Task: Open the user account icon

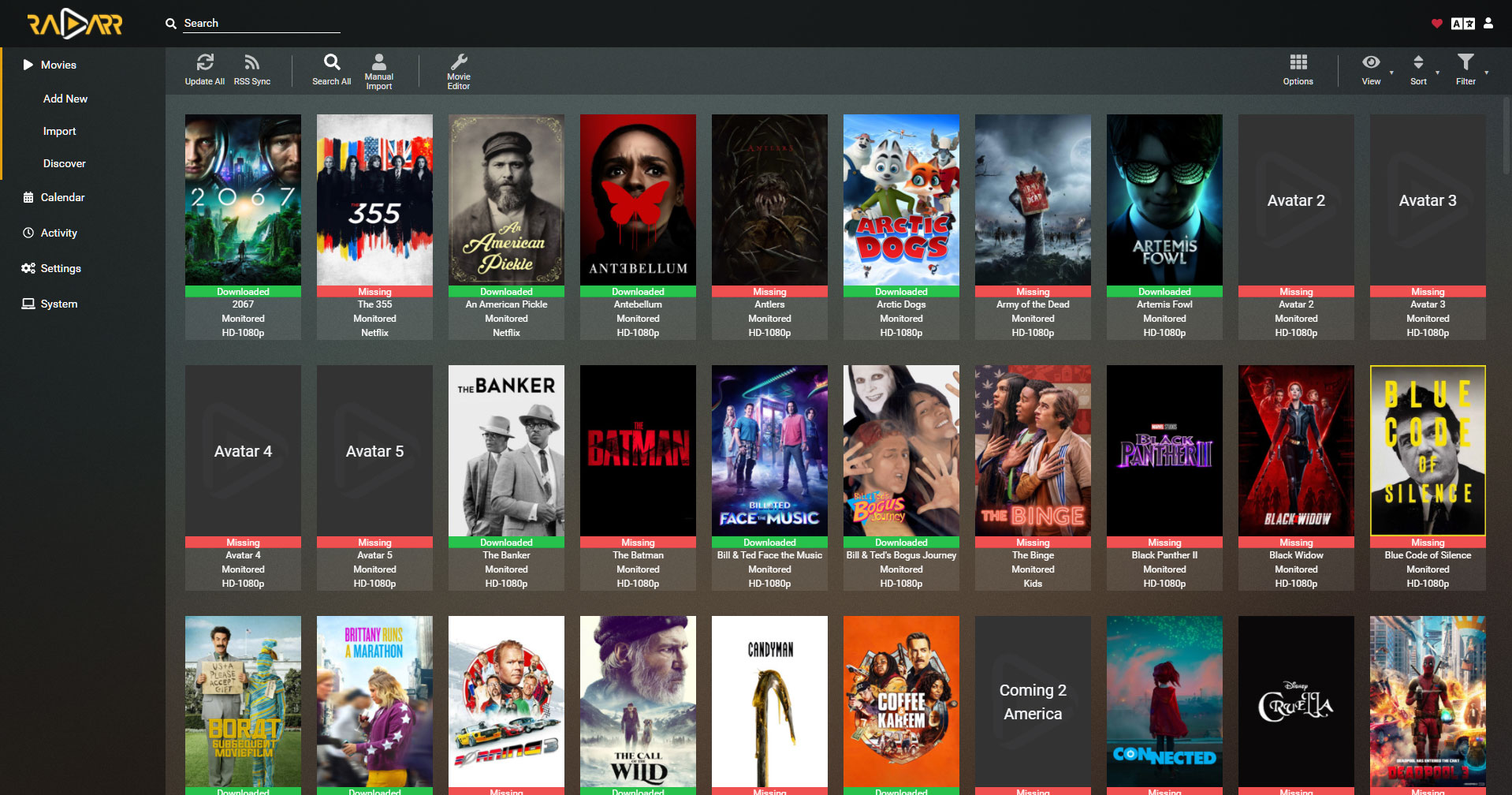Action: 1488,24
